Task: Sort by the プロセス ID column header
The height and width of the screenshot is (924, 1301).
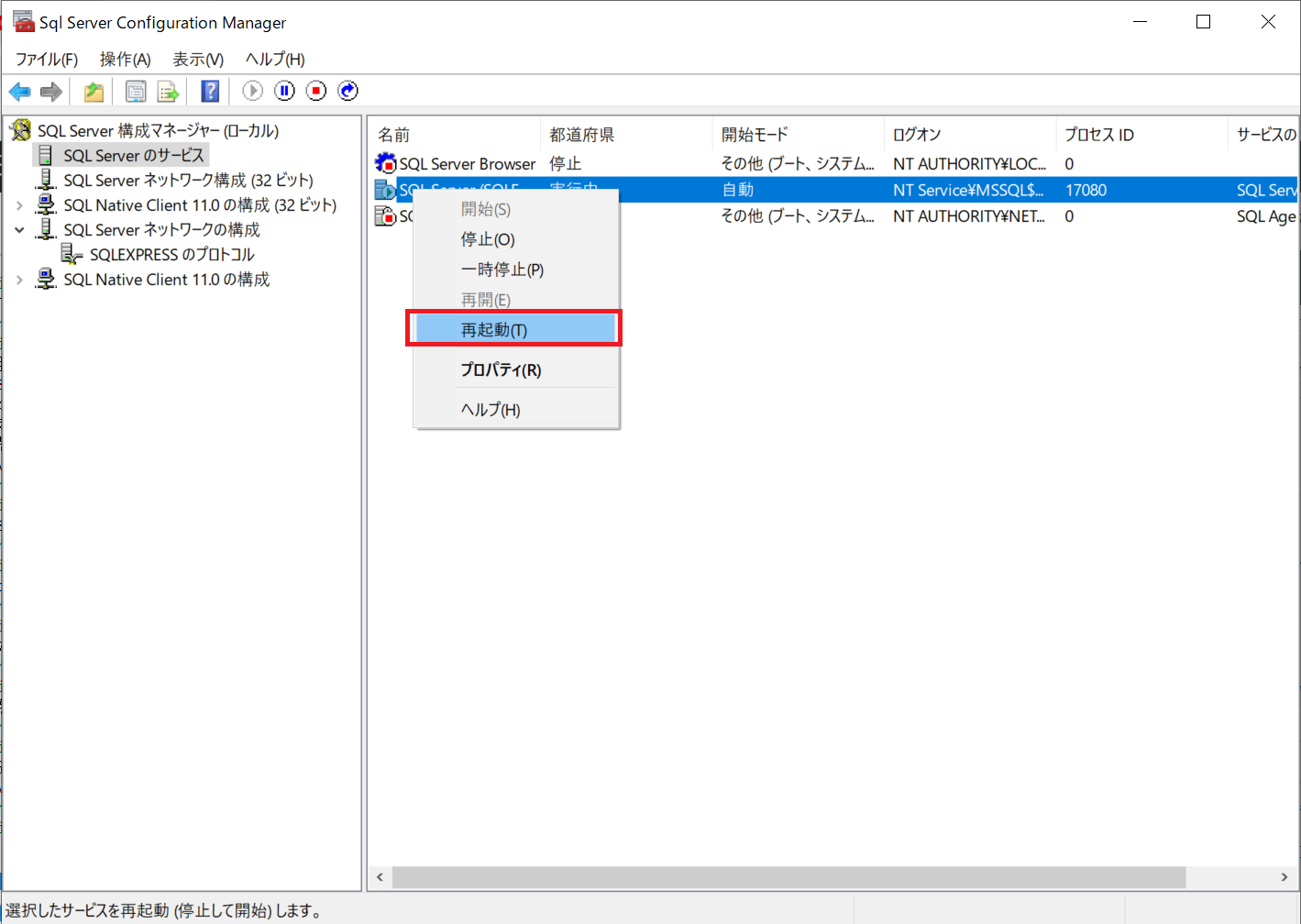Action: tap(1141, 135)
